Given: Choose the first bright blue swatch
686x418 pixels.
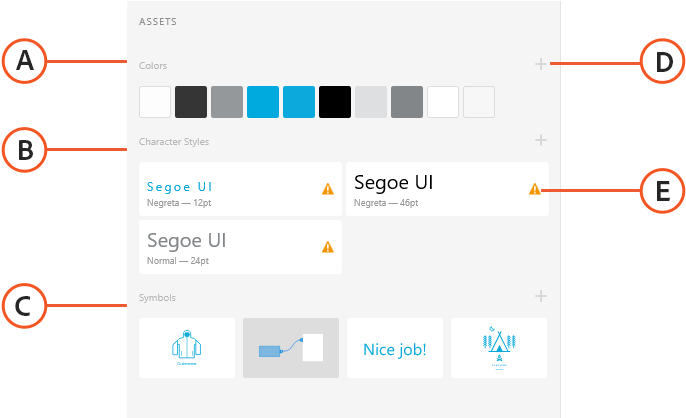Looking at the screenshot, I should pos(263,102).
